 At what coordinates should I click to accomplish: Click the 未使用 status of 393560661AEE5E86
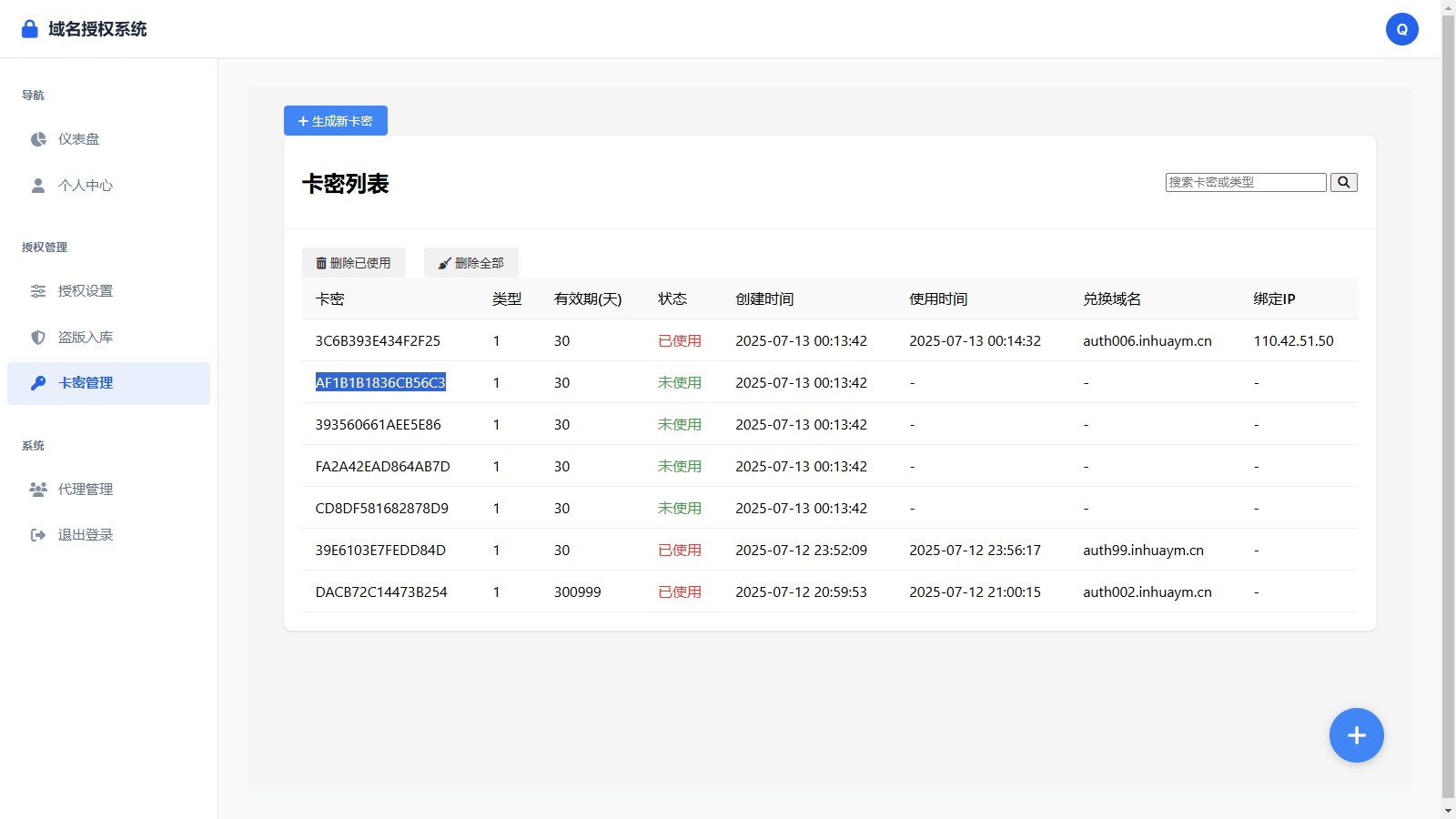point(679,424)
